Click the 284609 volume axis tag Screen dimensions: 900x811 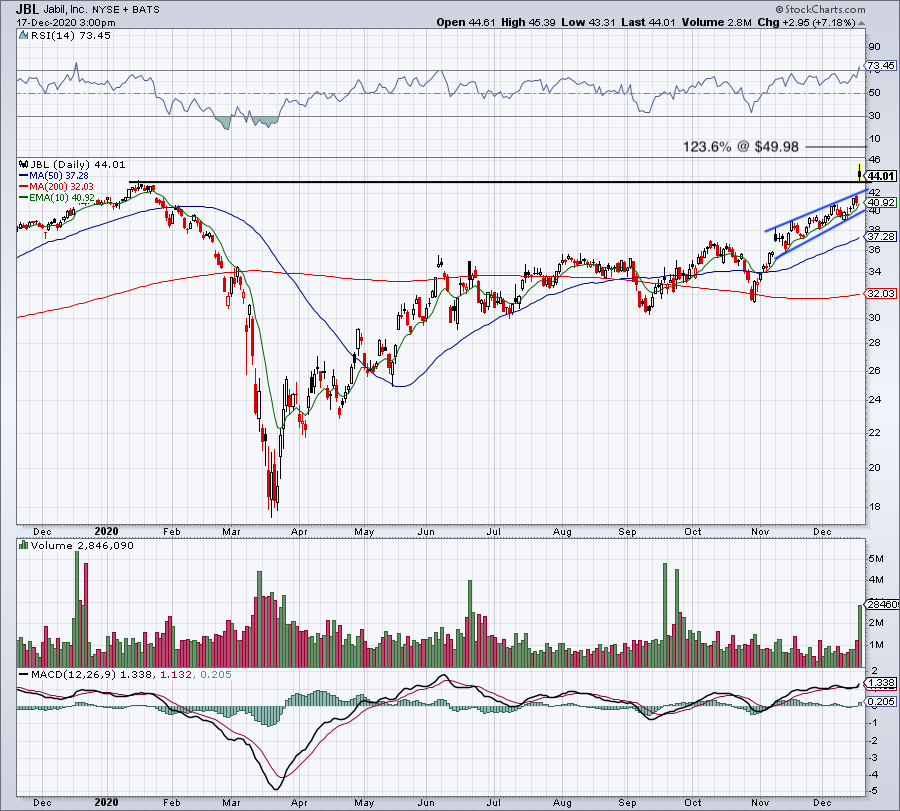coord(882,604)
